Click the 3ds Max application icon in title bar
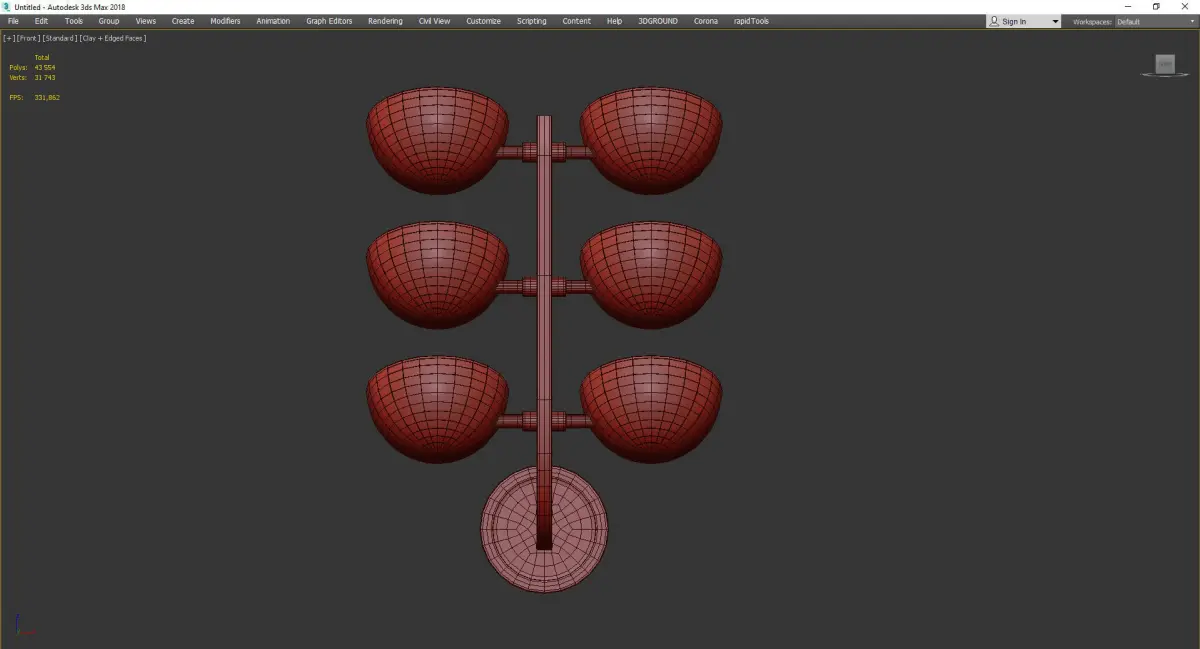Viewport: 1200px width, 649px height. coord(7,6)
